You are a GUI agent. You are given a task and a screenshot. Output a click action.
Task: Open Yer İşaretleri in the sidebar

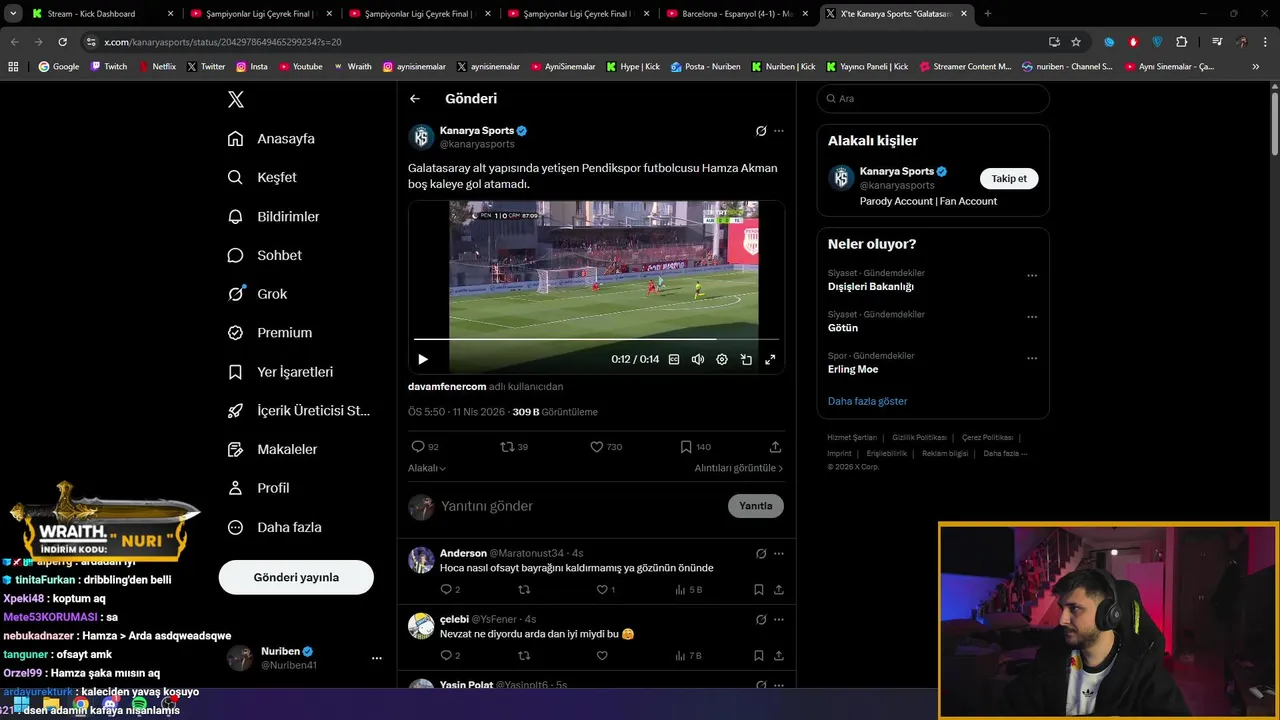(x=280, y=372)
